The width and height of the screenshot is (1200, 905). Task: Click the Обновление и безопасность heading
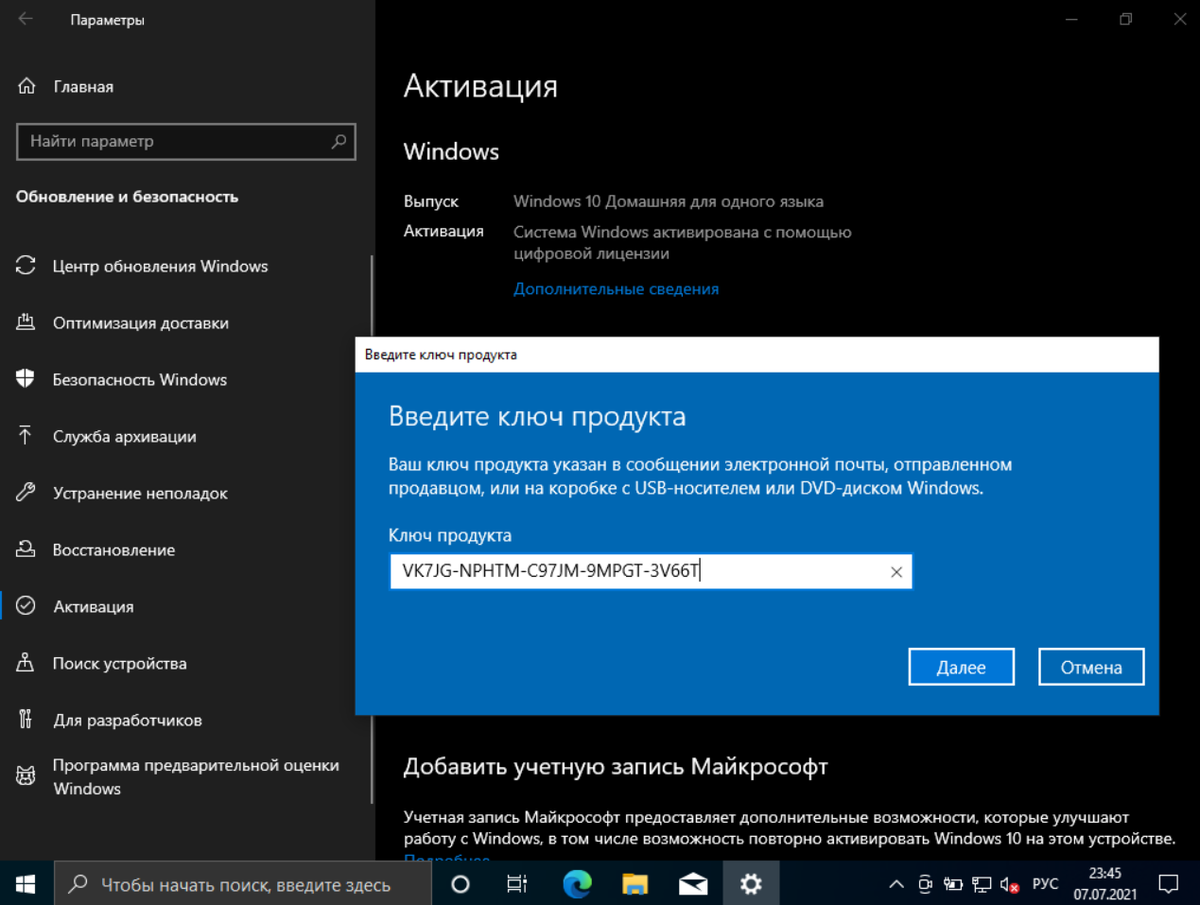pos(127,197)
